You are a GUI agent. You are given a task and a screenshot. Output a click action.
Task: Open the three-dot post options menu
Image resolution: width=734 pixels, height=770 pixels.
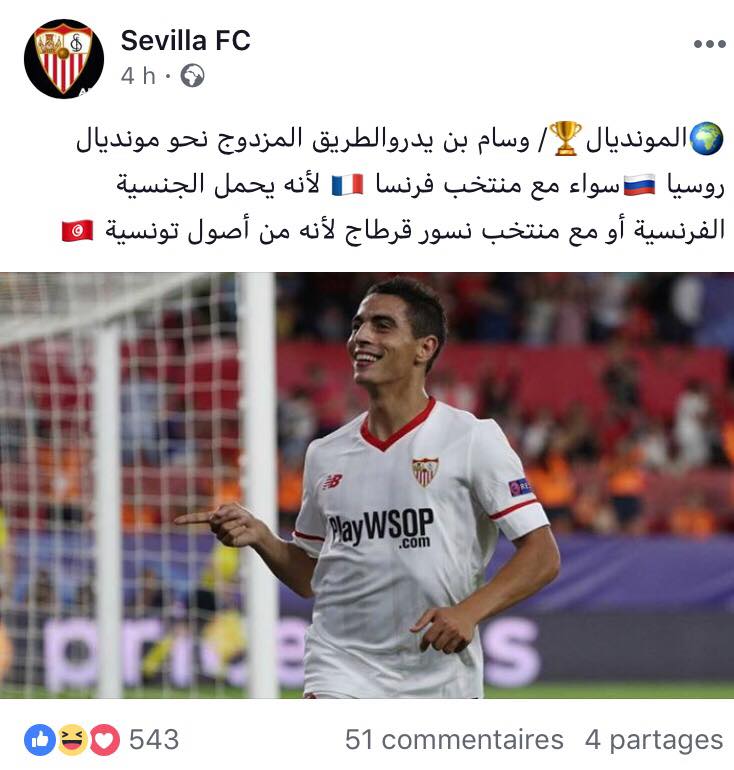coord(709,44)
